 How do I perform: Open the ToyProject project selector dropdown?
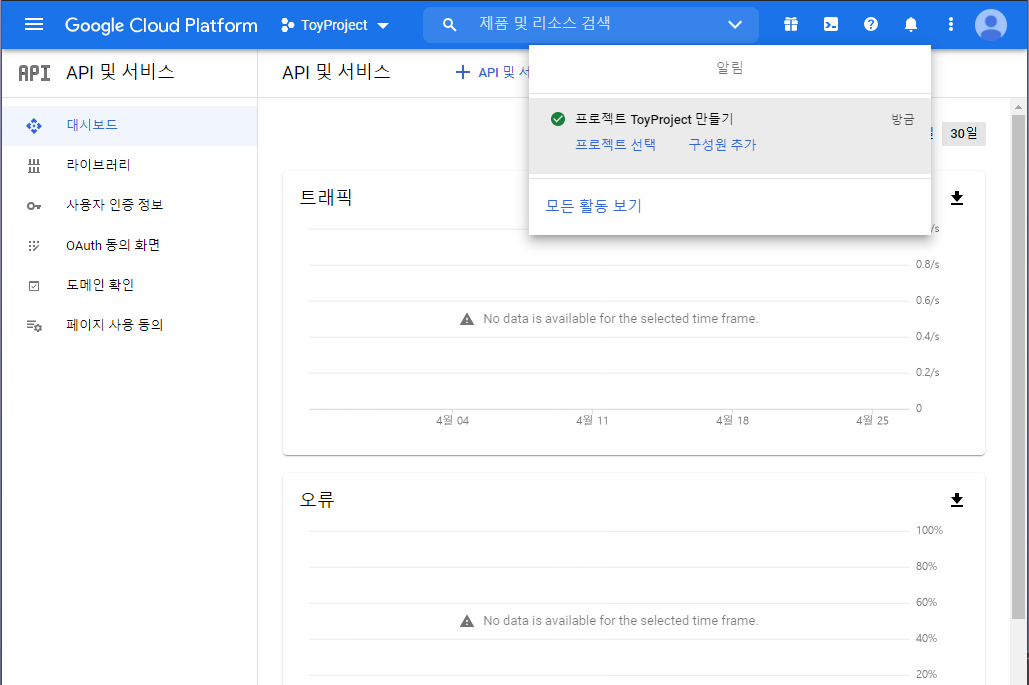pyautogui.click(x=335, y=25)
